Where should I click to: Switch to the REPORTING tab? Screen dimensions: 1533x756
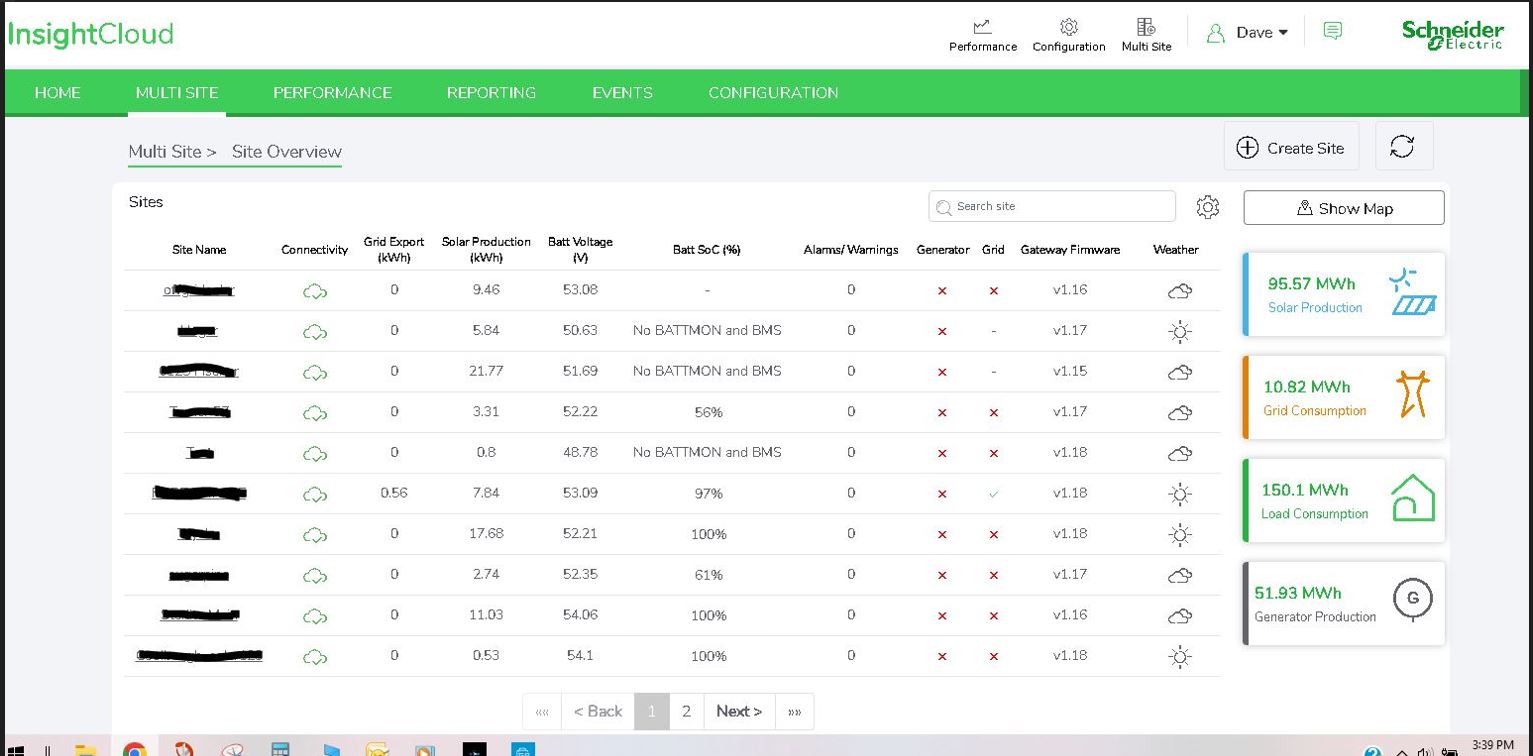[491, 93]
